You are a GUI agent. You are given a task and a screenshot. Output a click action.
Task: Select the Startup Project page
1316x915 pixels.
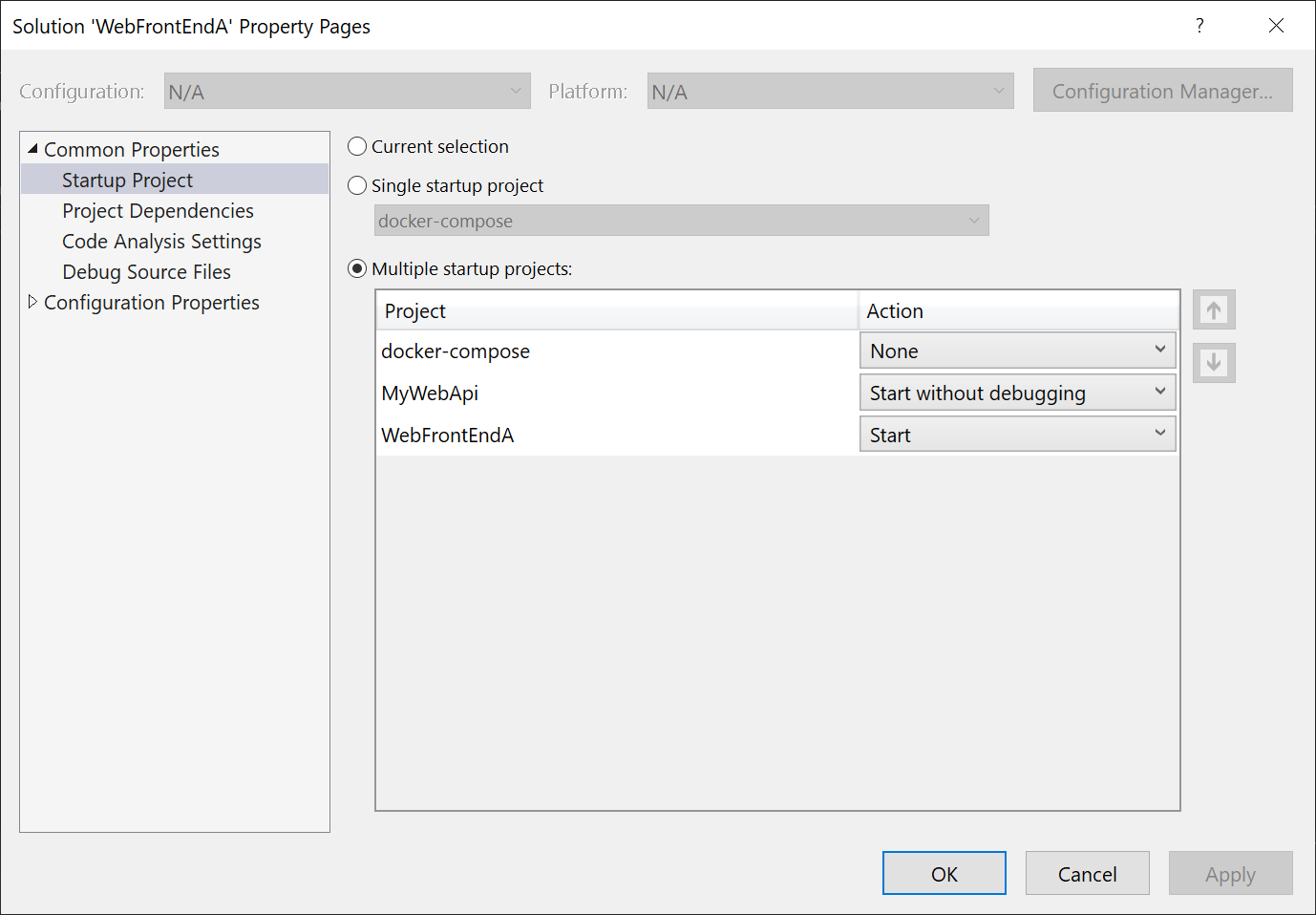[127, 180]
